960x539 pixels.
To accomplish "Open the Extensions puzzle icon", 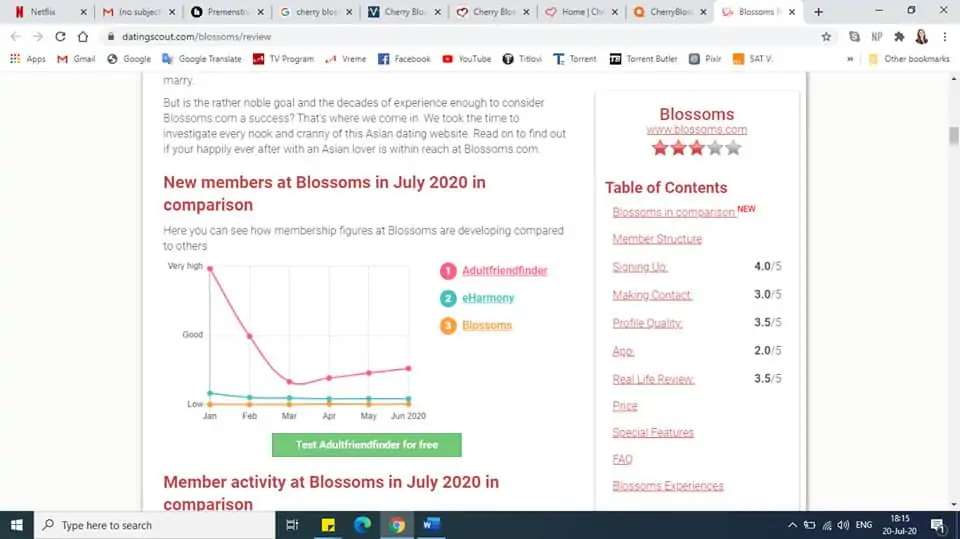I will point(899,37).
